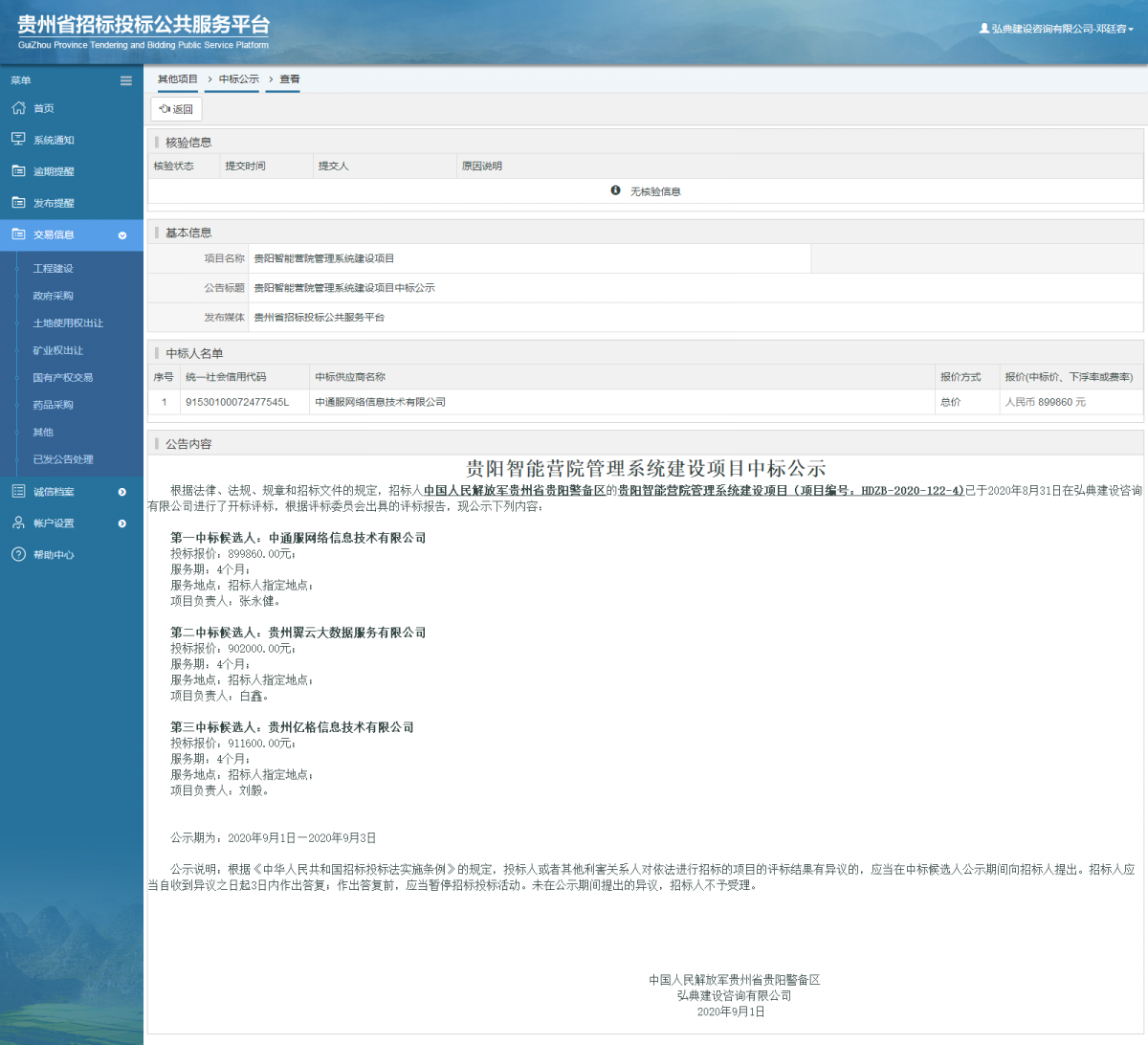1148x1045 pixels.
Task: Click the hamburger menu icon beside 菜单
Action: 125,80
